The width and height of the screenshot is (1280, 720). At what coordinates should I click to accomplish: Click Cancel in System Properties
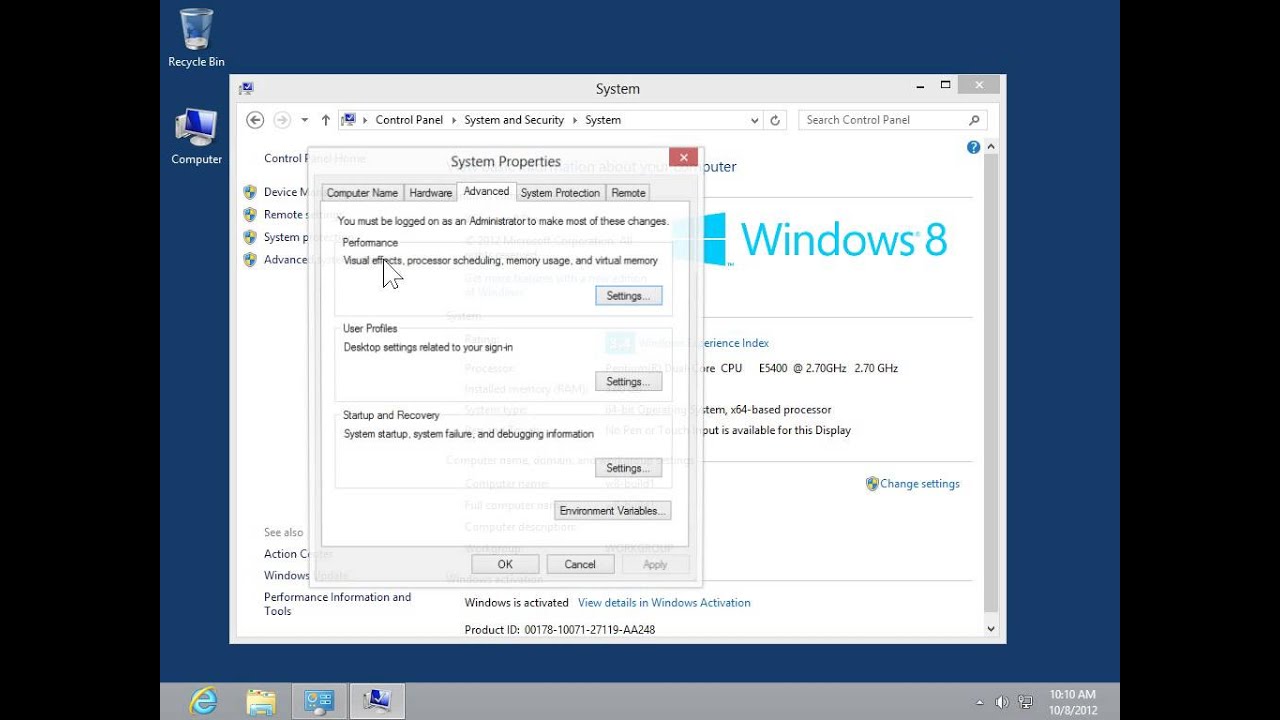(x=580, y=564)
